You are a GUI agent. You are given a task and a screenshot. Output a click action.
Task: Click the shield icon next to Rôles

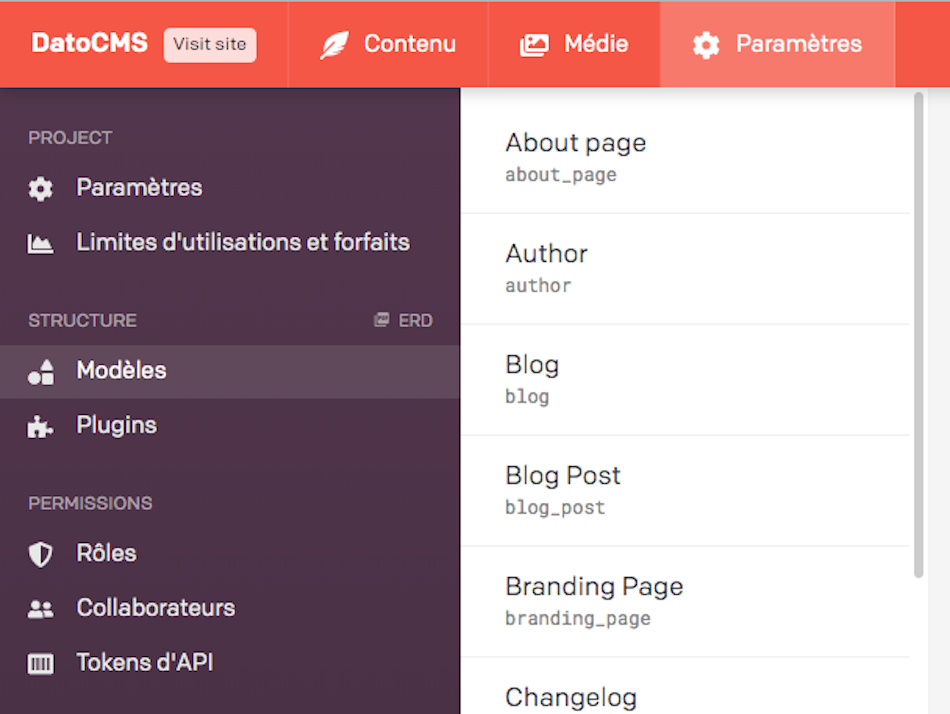(40, 553)
